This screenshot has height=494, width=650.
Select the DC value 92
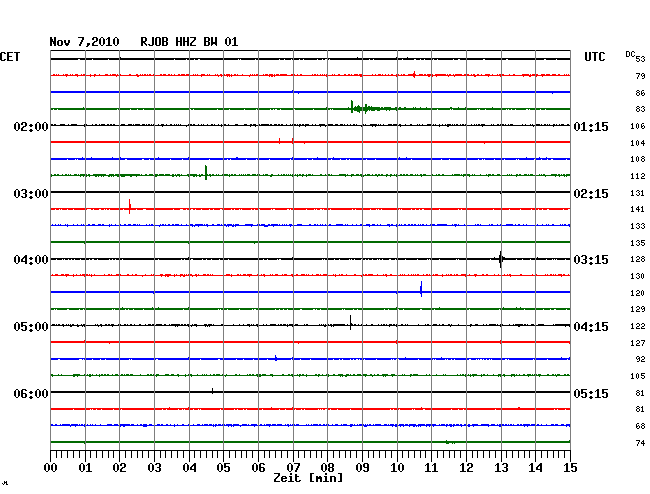(x=640, y=359)
